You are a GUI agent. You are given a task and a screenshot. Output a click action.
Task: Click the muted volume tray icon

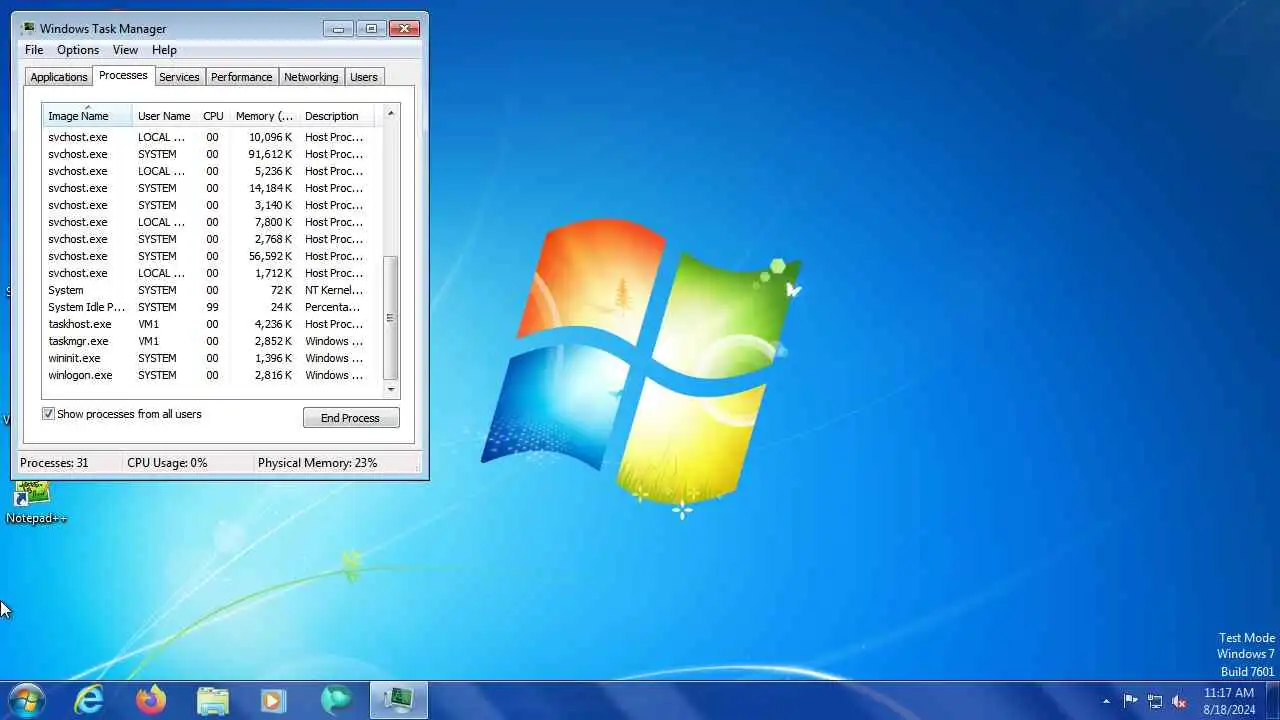[1179, 701]
